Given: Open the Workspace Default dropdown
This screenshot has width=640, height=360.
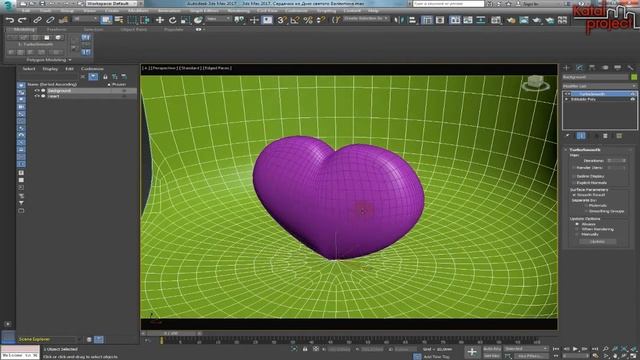Looking at the screenshot, I should click(x=111, y=4).
